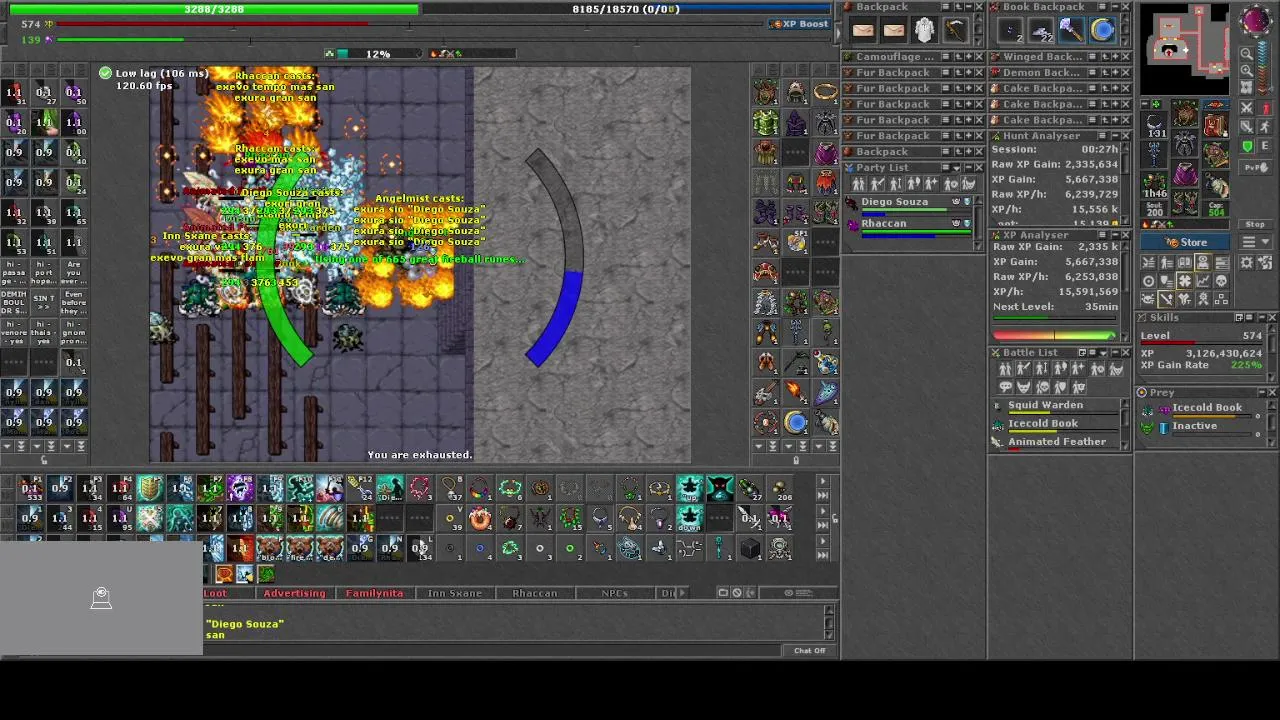
Task: Open the menu dropdown beside Store
Action: click(x=1255, y=242)
